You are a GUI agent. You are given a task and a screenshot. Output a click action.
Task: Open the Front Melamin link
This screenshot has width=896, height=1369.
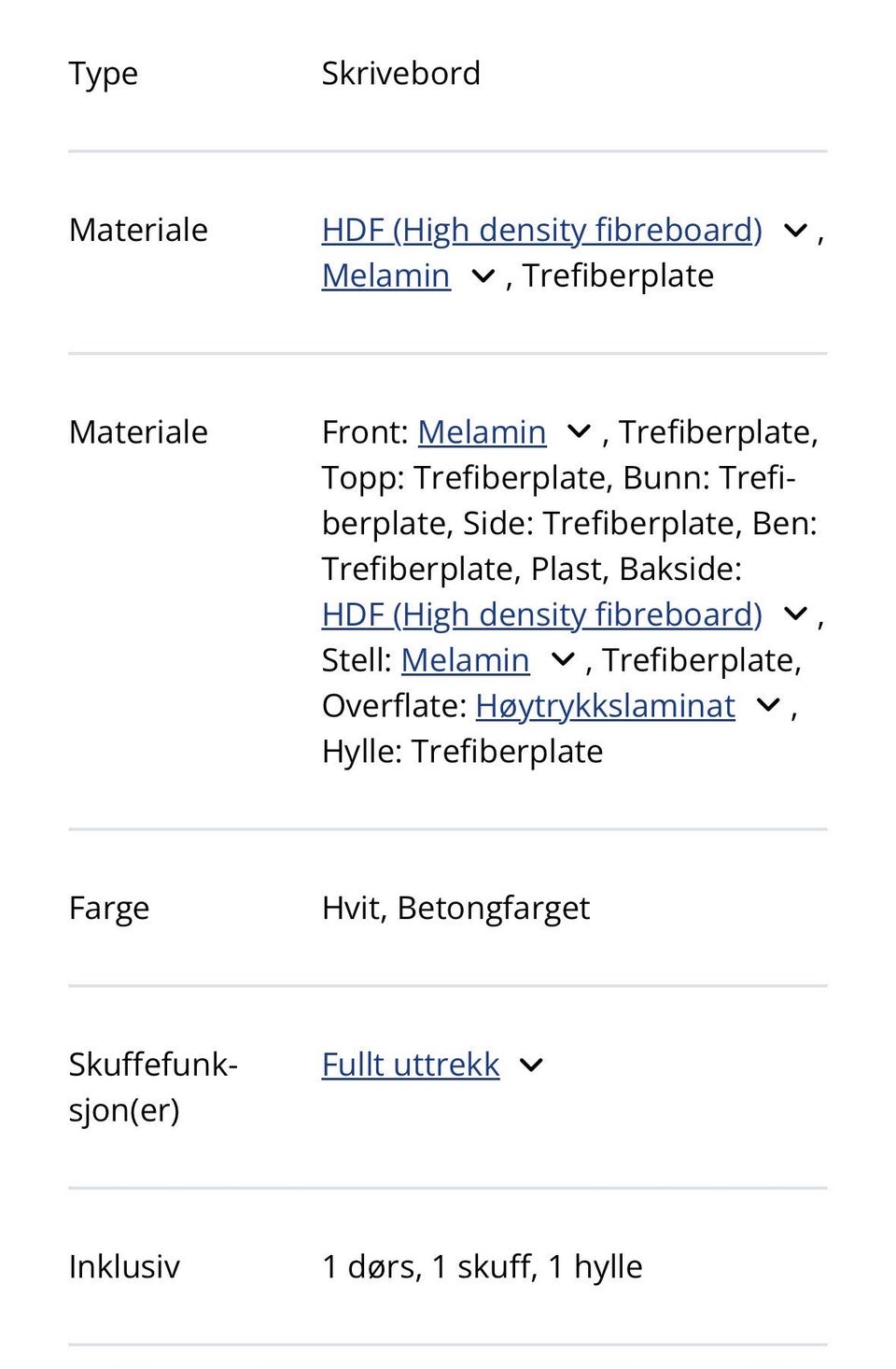coord(483,431)
